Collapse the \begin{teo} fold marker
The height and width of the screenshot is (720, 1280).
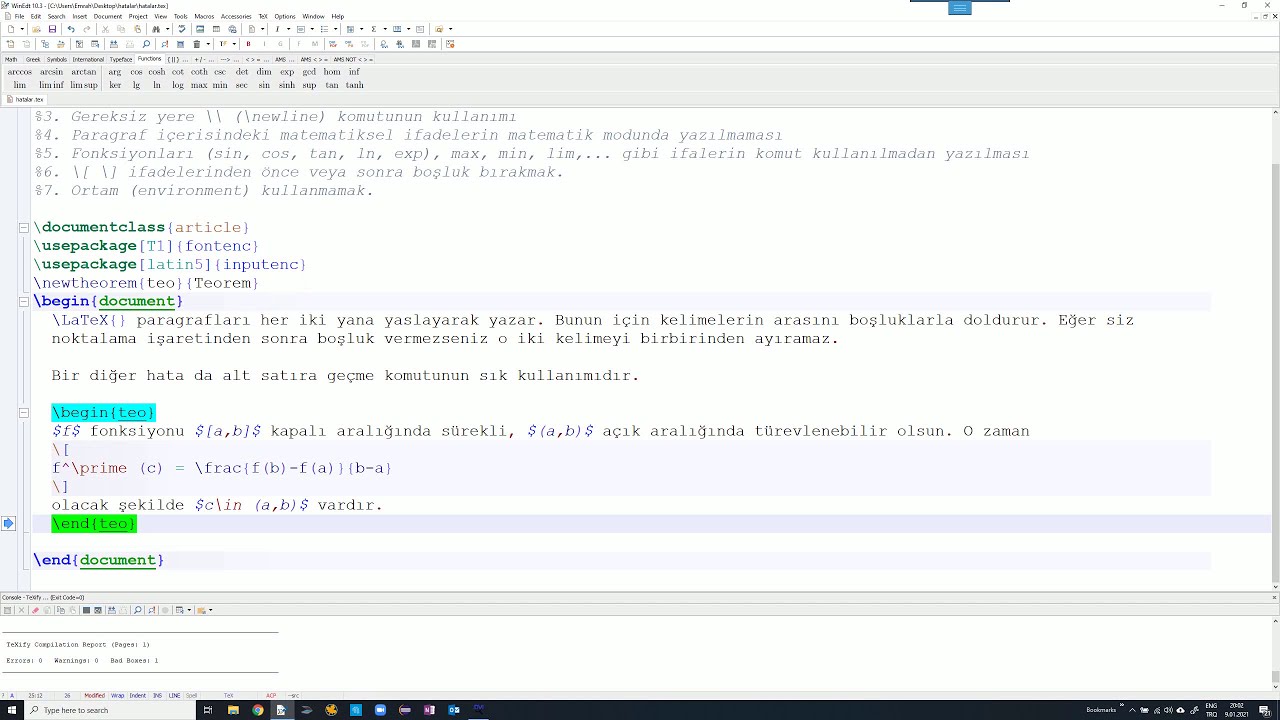(23, 412)
